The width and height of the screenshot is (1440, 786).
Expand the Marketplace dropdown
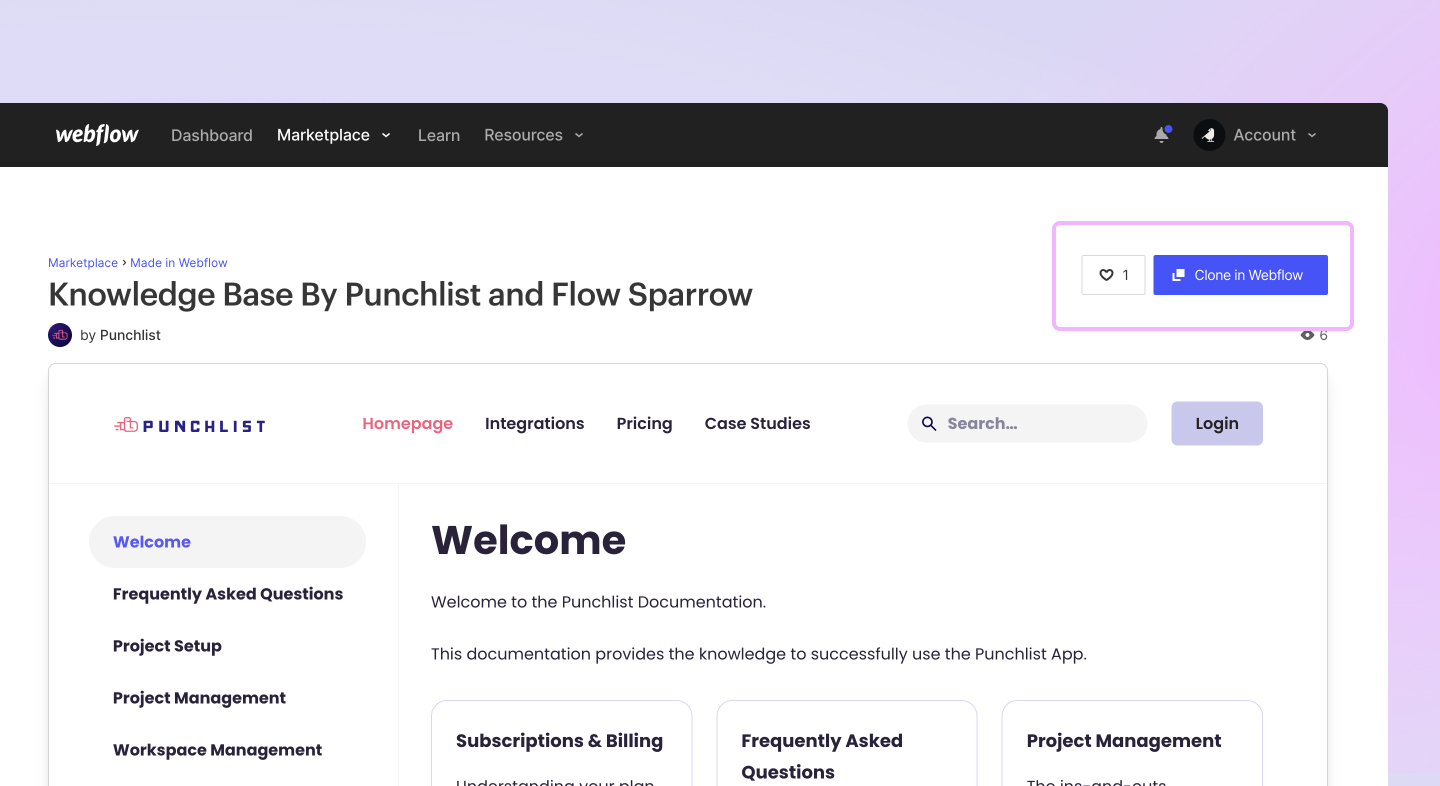[334, 134]
